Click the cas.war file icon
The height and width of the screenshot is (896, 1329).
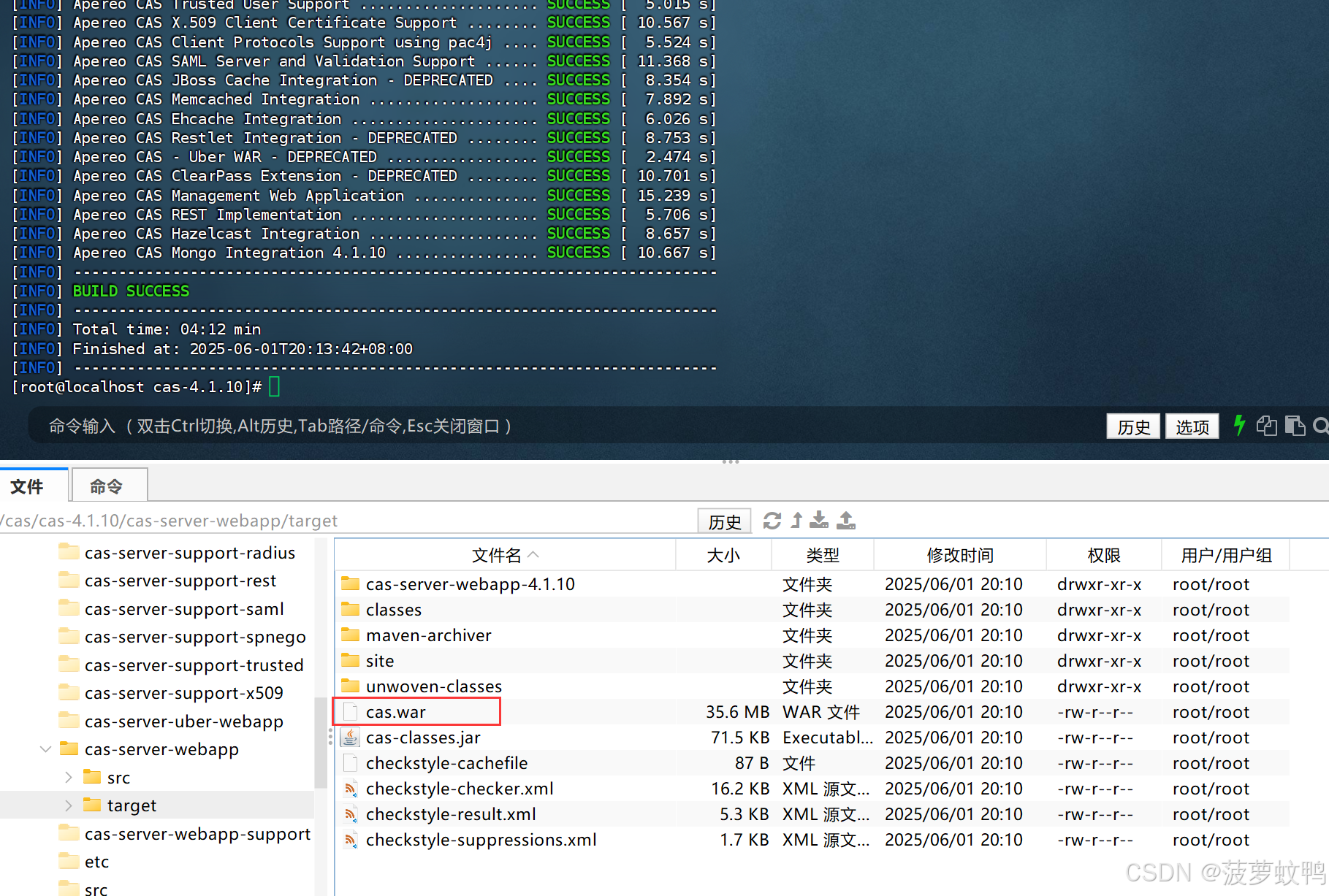pos(351,712)
